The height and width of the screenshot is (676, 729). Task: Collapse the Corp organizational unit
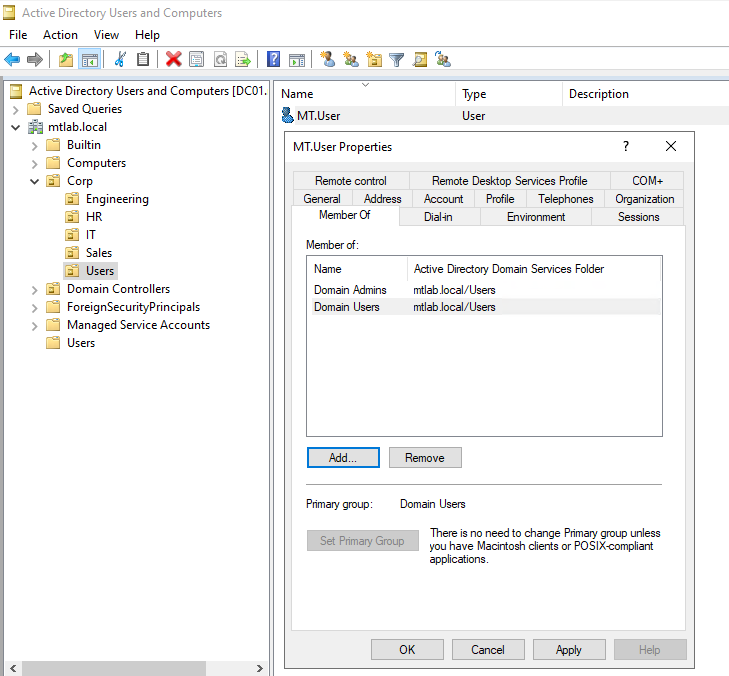pos(34,181)
